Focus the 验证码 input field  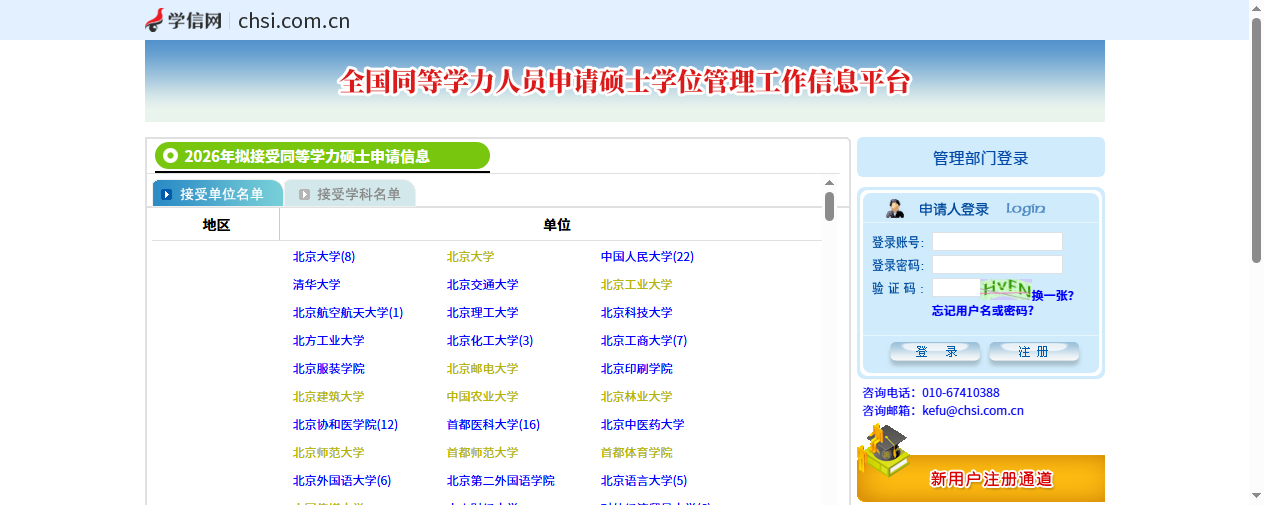click(956, 288)
